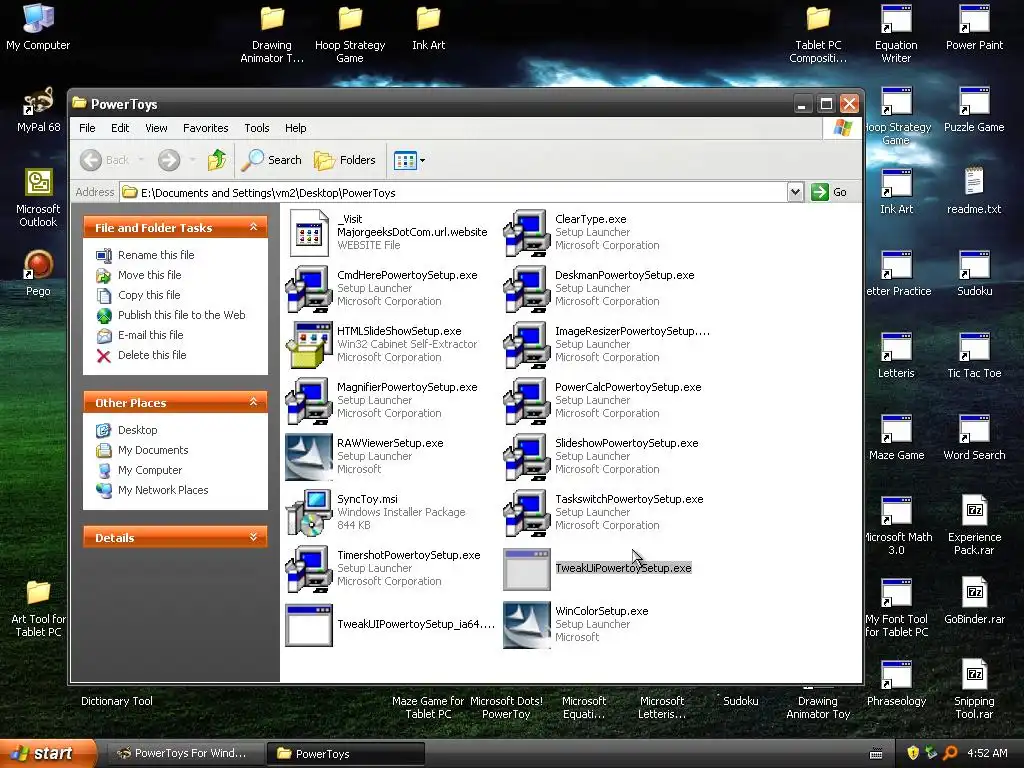Select the CmdHerePowertoySetup.exe icon
The image size is (1024, 768).
tap(309, 289)
